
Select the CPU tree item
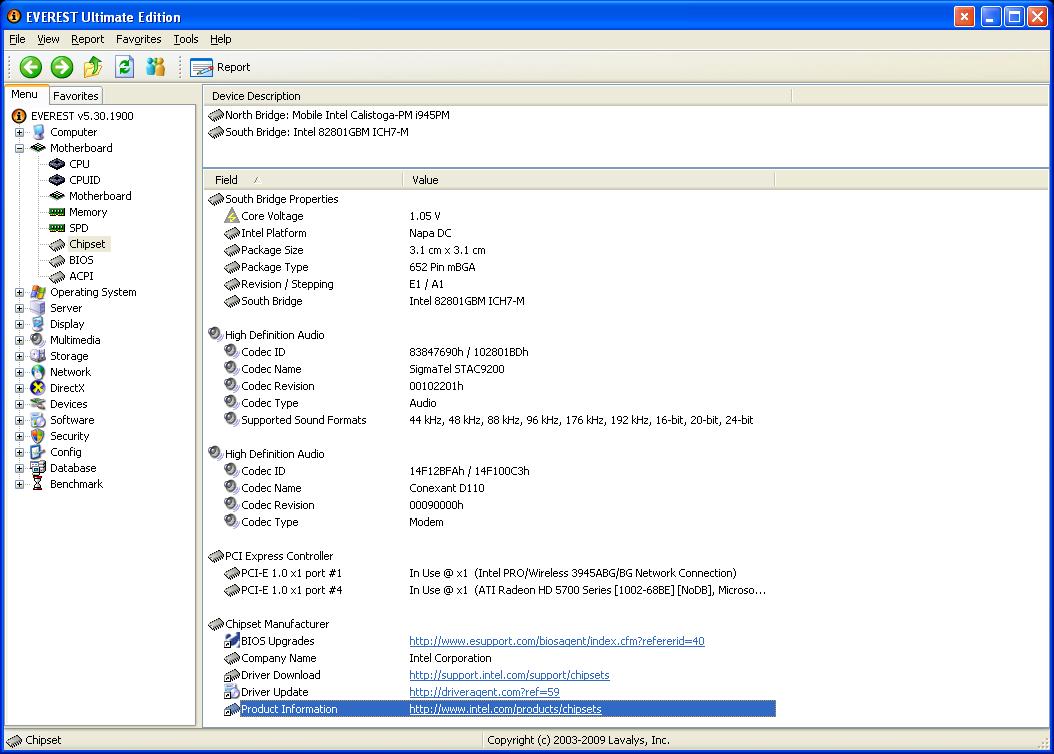click(x=79, y=164)
